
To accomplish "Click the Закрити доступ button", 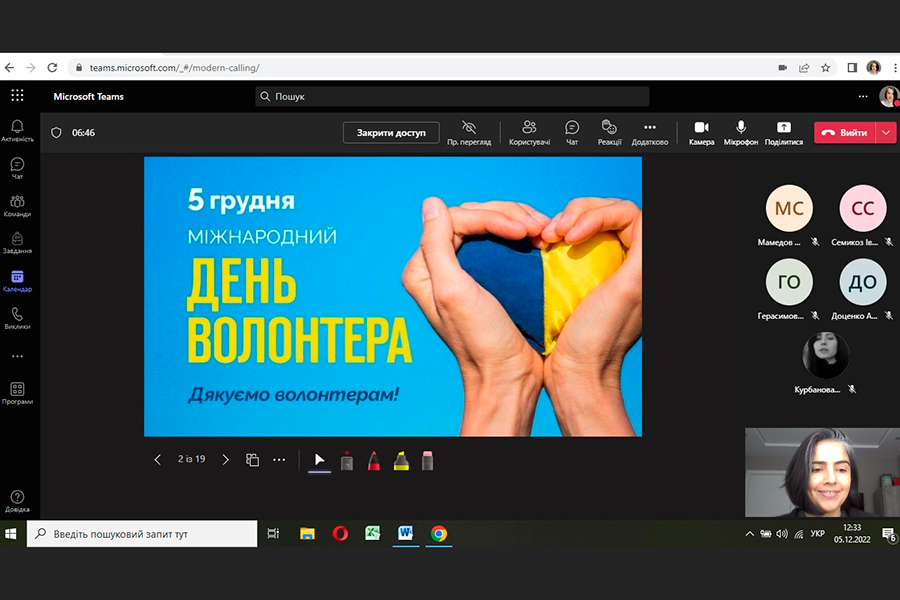I will [391, 132].
